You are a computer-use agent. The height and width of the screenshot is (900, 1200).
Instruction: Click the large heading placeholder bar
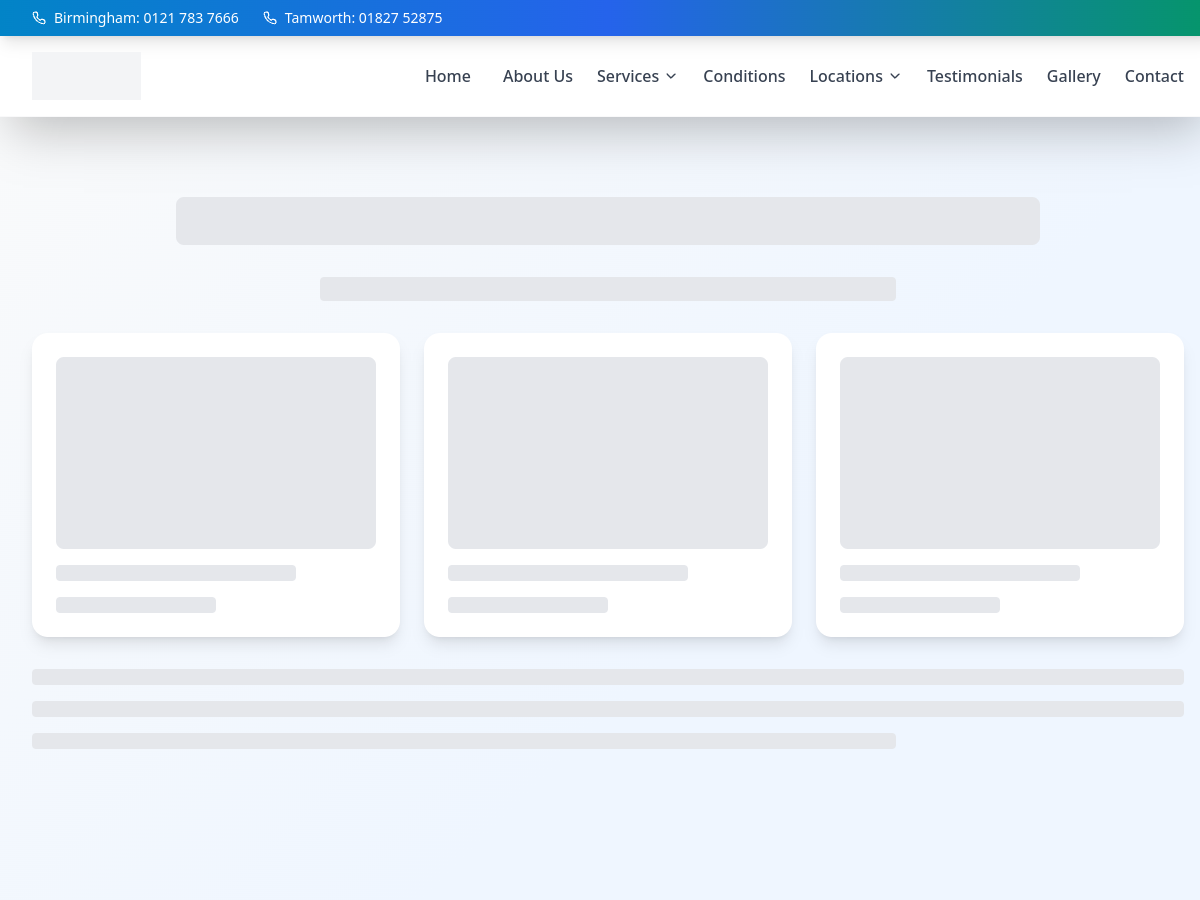point(608,221)
